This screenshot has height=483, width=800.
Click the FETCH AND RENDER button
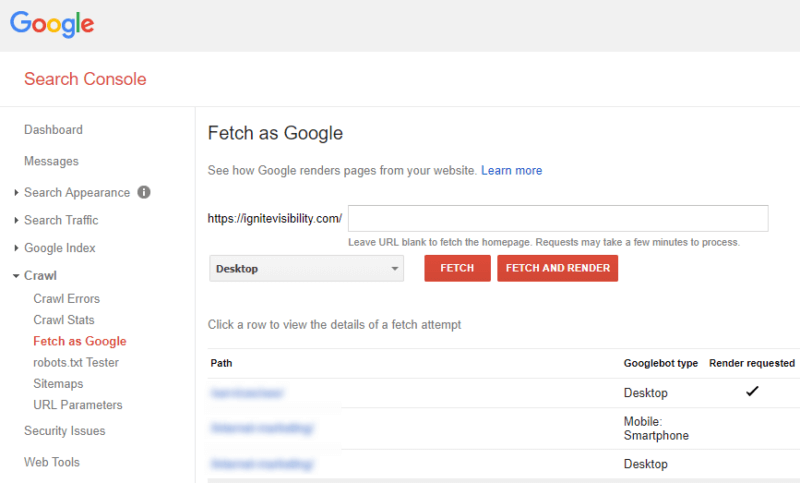point(558,268)
